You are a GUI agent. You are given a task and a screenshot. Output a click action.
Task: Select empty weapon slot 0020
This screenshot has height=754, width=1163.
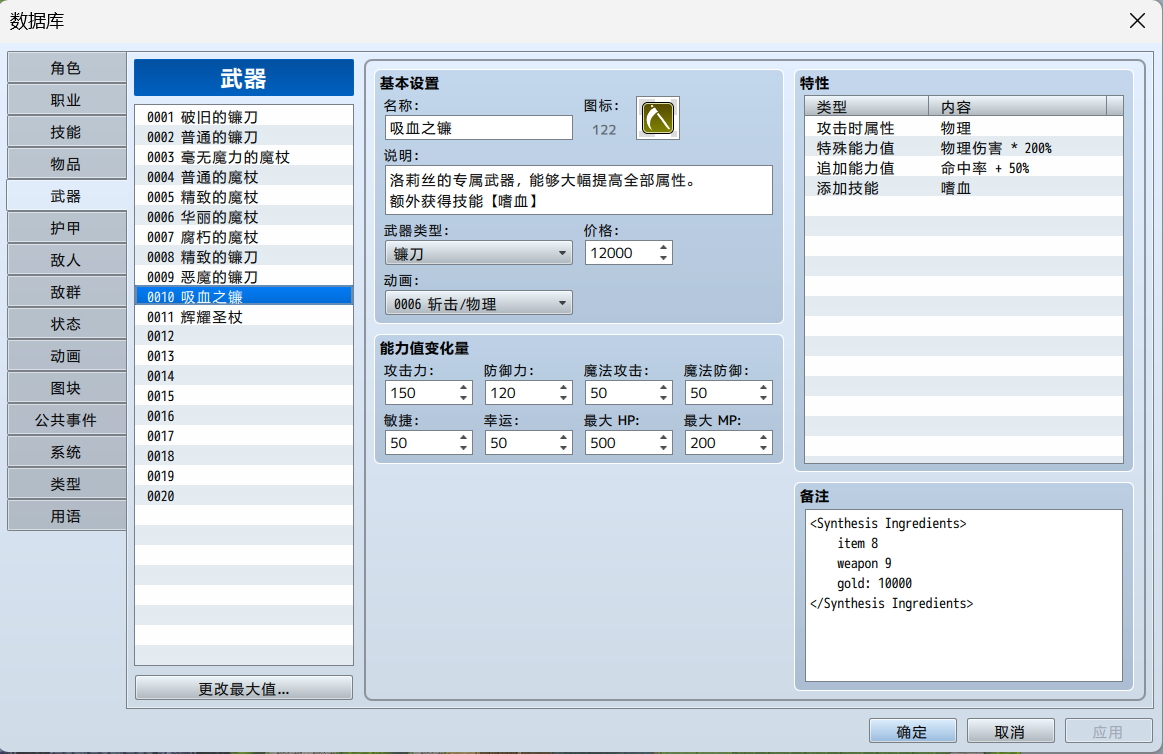click(x=243, y=497)
